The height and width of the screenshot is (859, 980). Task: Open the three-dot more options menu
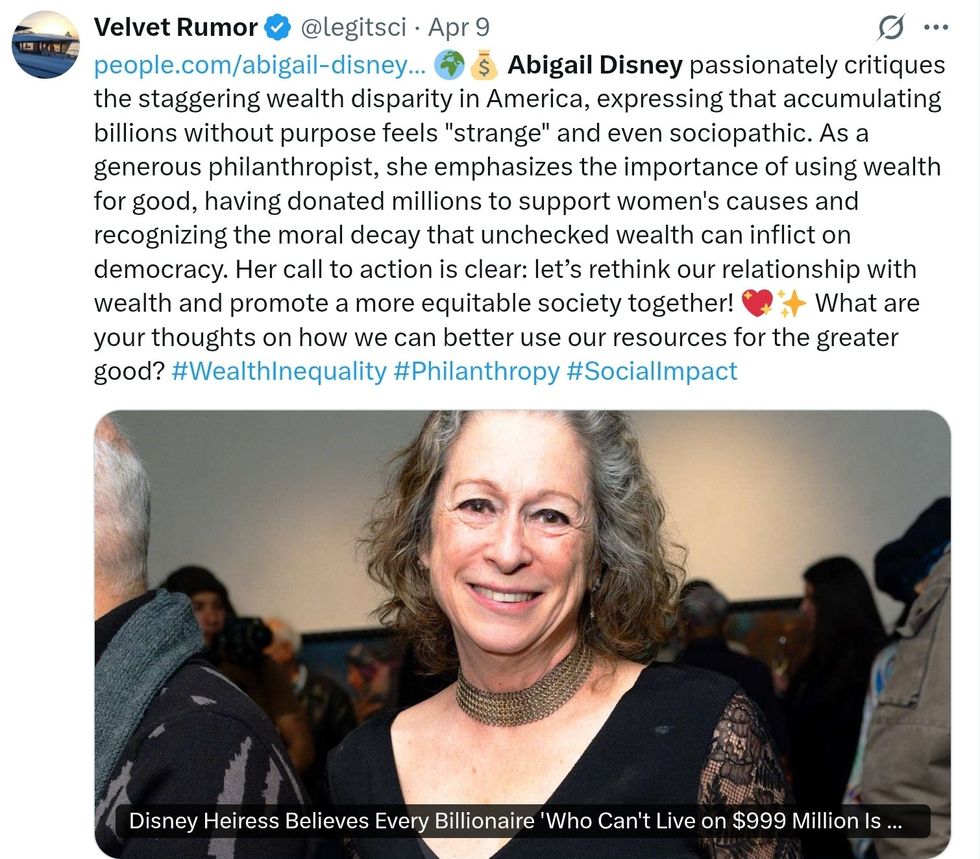tap(935, 28)
